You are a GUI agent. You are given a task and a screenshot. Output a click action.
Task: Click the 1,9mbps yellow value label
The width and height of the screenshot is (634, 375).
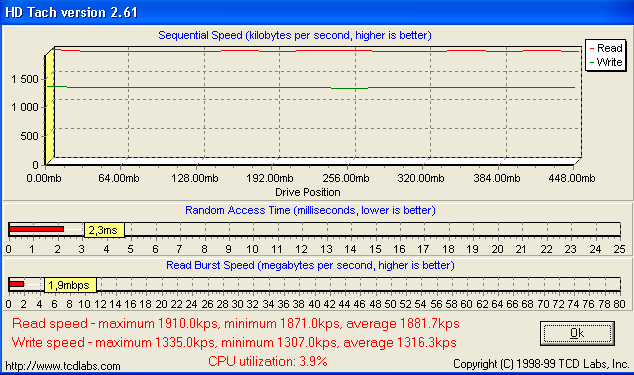(x=70, y=285)
